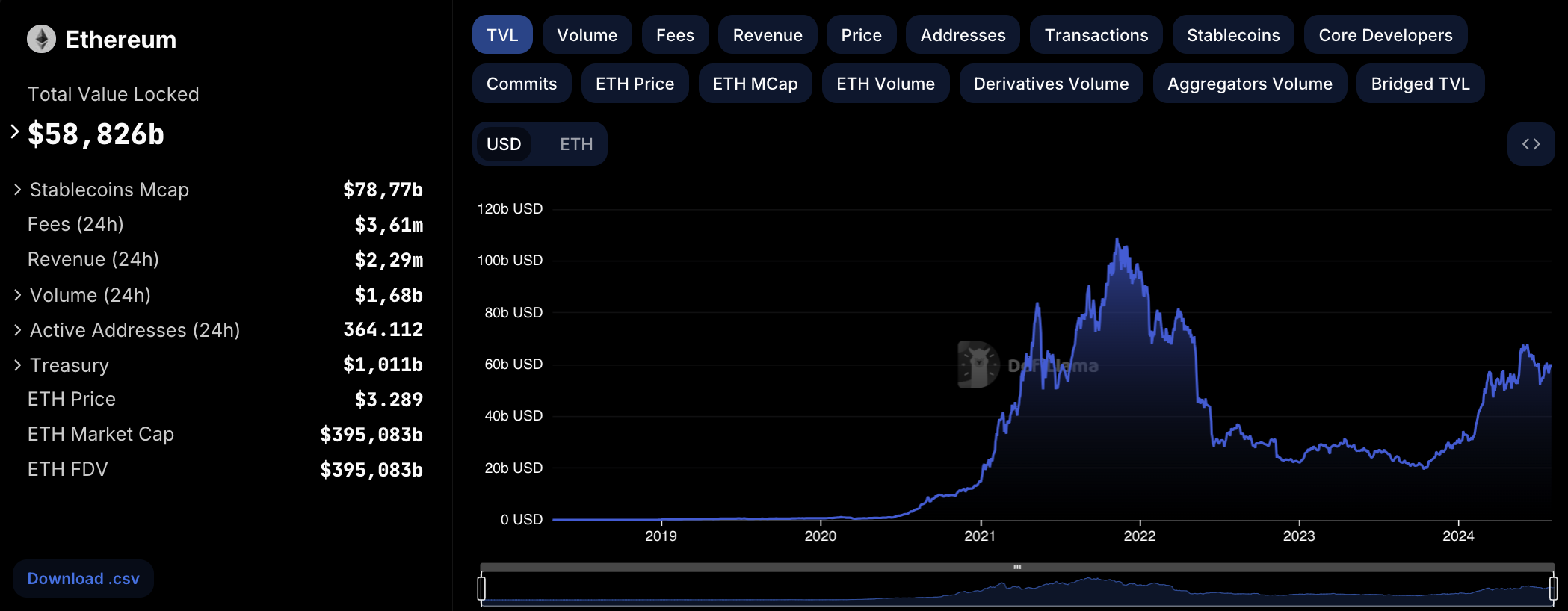Click the $58,826b TVL value

tap(96, 134)
